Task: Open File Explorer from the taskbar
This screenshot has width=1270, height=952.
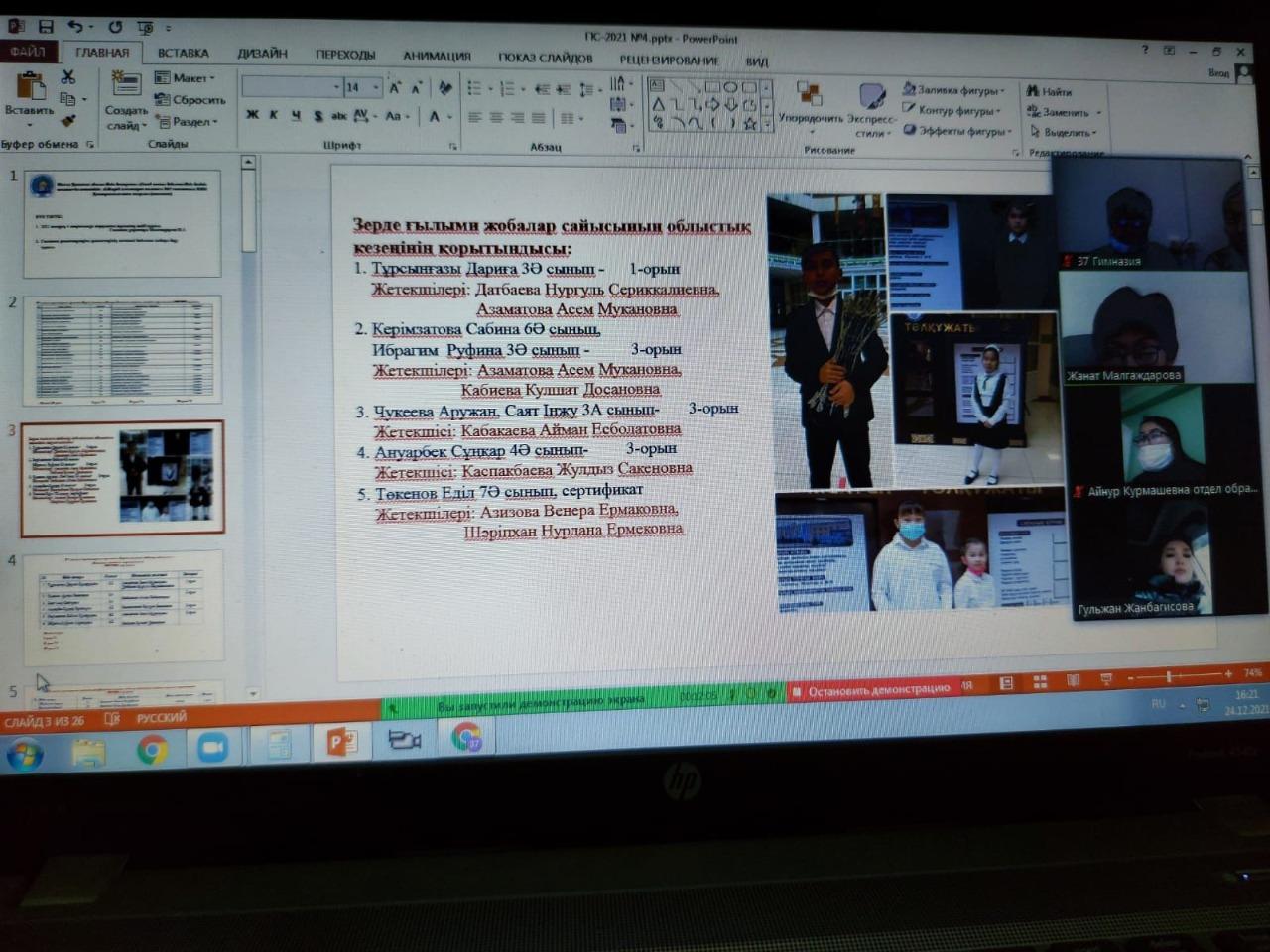Action: [x=88, y=752]
